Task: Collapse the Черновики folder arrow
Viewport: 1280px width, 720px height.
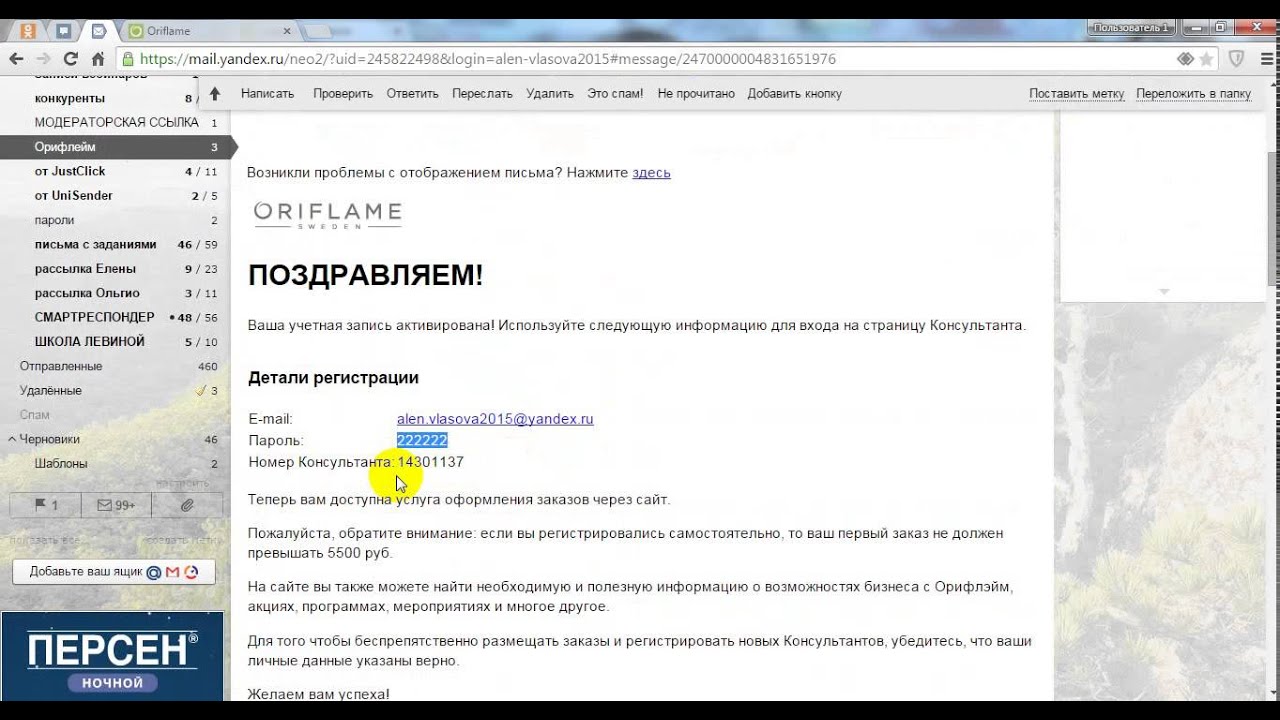Action: tap(11, 439)
